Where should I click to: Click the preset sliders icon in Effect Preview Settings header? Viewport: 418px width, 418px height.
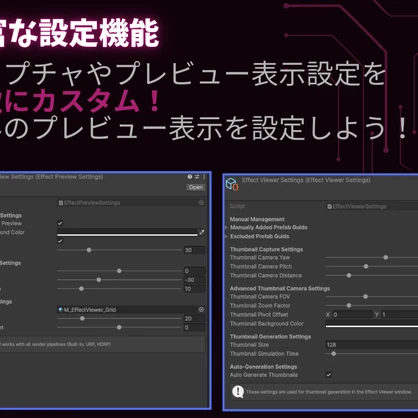[197, 177]
